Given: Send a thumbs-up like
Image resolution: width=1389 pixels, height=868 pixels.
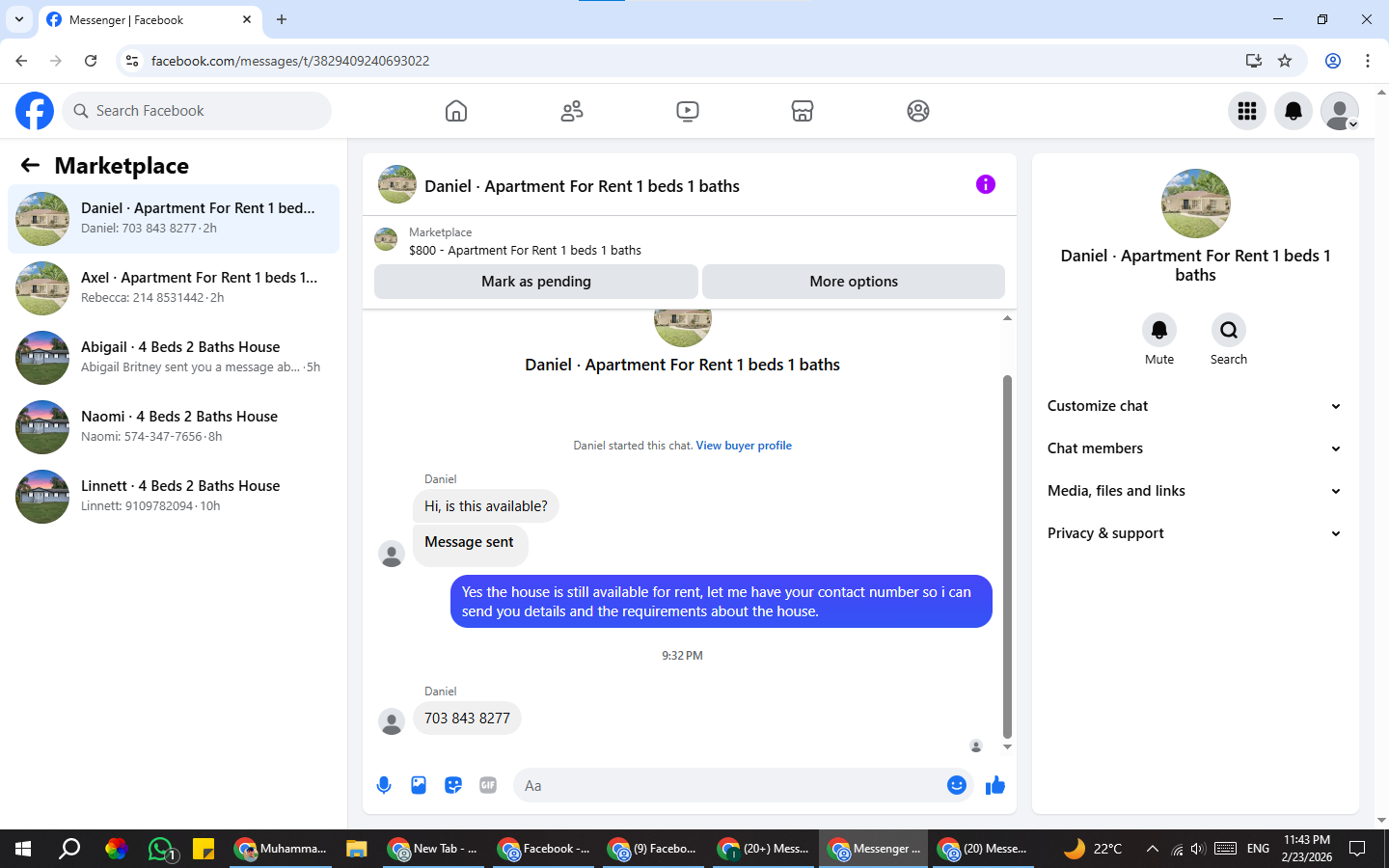Looking at the screenshot, I should coord(995,785).
